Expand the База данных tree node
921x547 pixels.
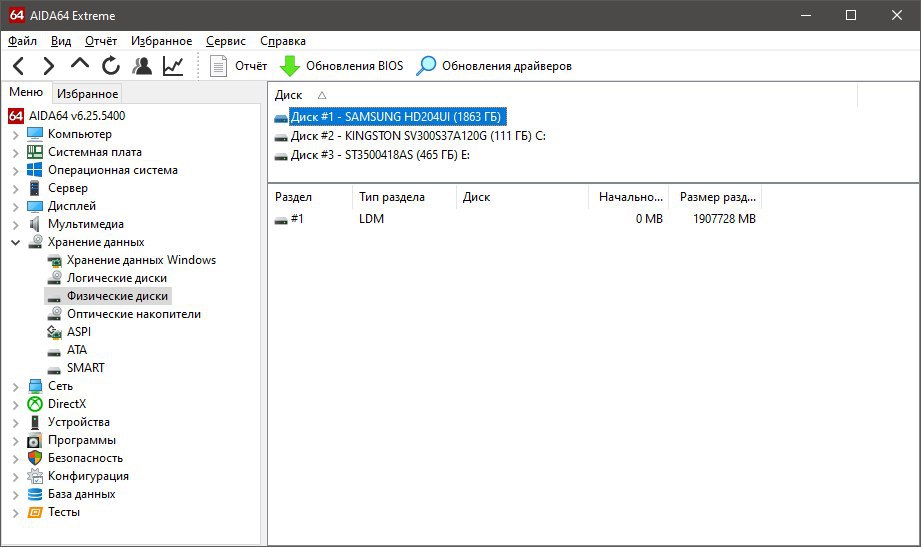(15, 495)
